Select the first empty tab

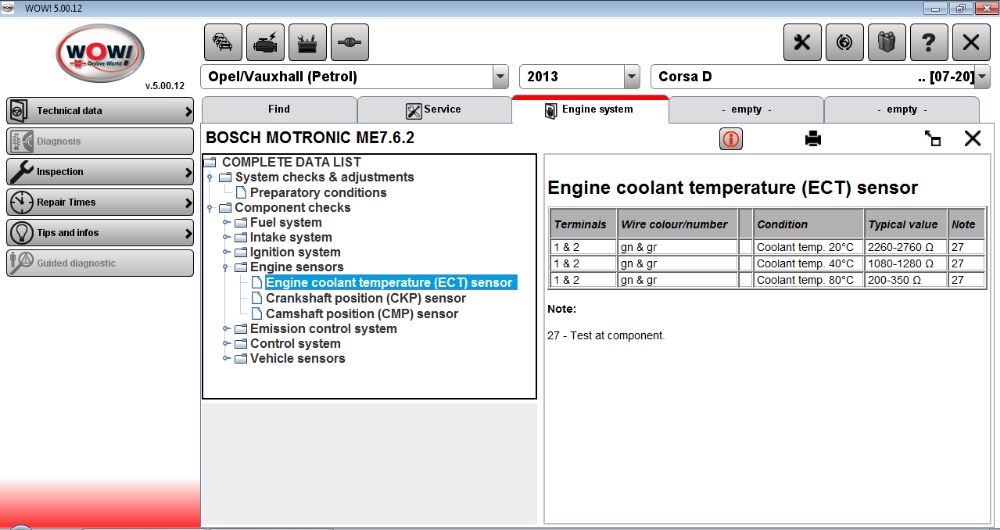point(746,110)
